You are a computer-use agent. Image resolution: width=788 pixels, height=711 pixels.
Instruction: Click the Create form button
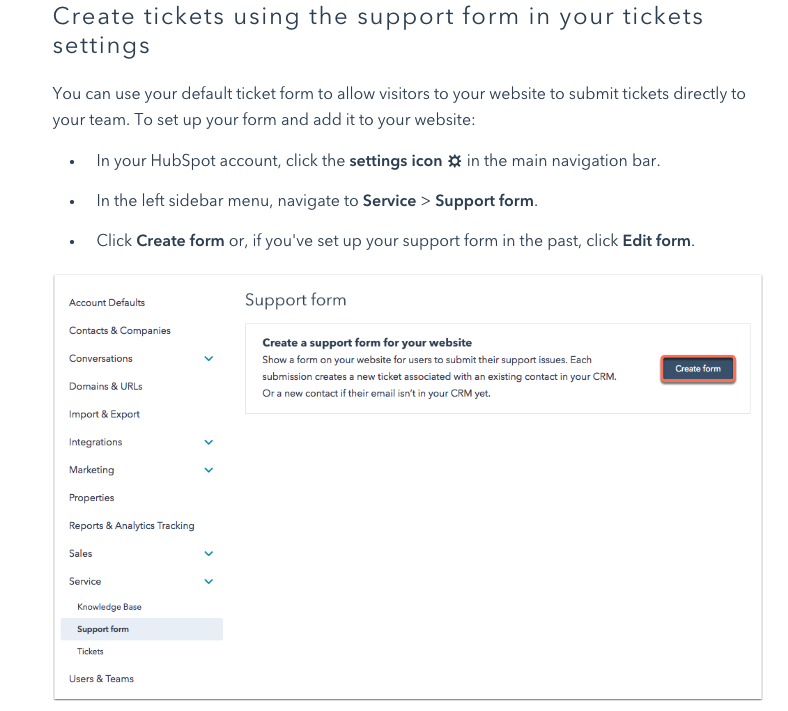pos(697,369)
